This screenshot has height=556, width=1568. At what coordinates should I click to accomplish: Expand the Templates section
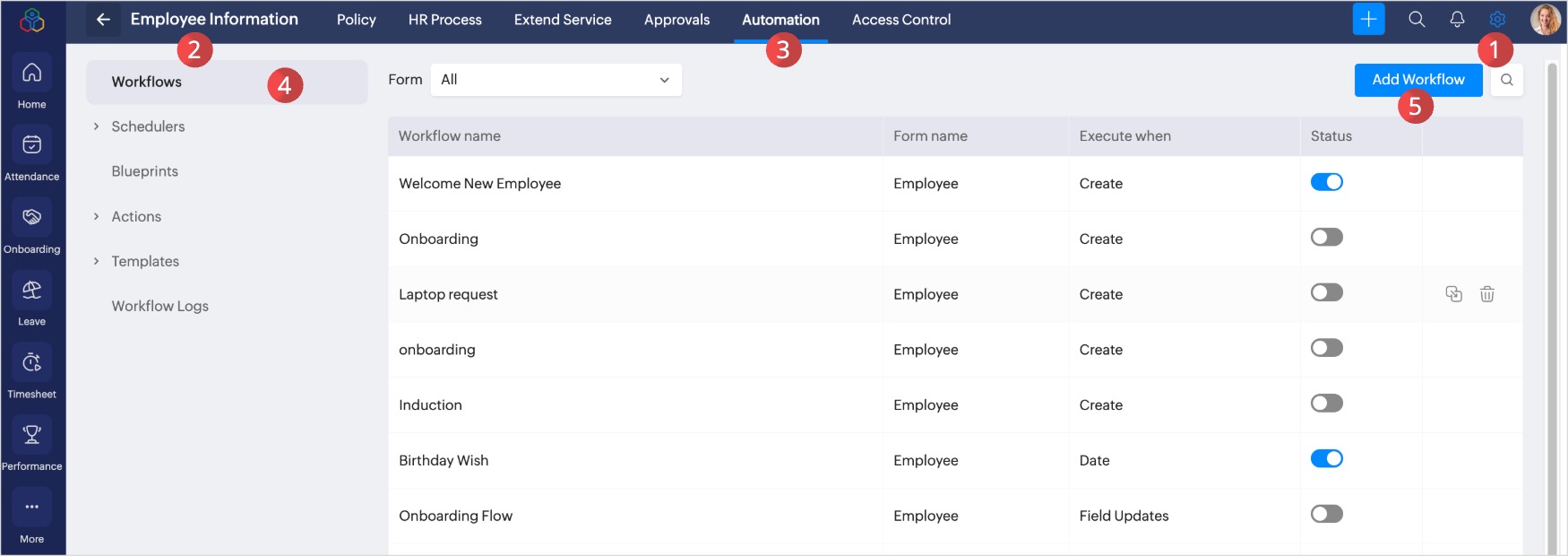coord(97,261)
